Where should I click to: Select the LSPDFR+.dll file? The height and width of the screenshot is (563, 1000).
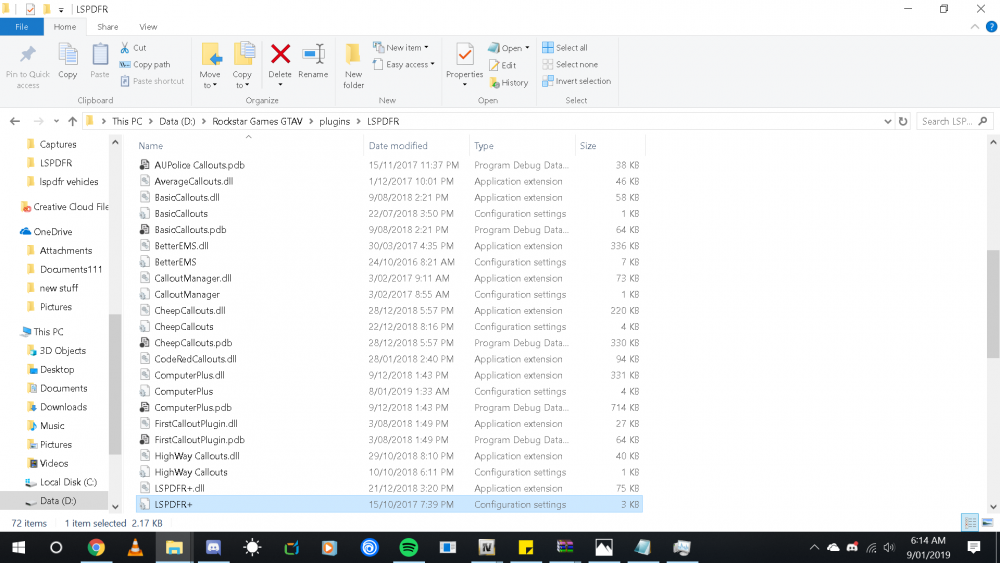[x=179, y=488]
